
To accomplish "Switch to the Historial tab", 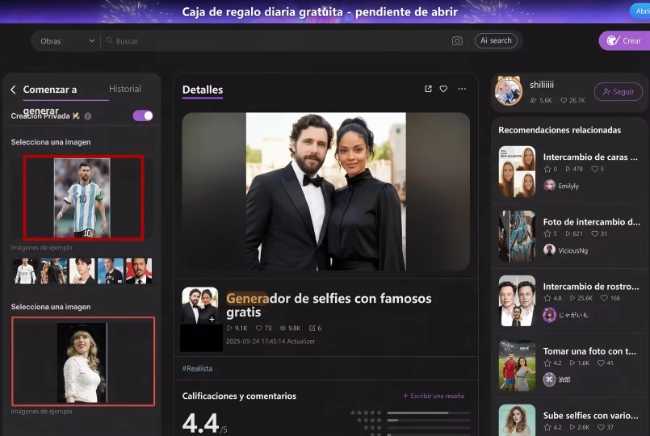I will pos(125,89).
